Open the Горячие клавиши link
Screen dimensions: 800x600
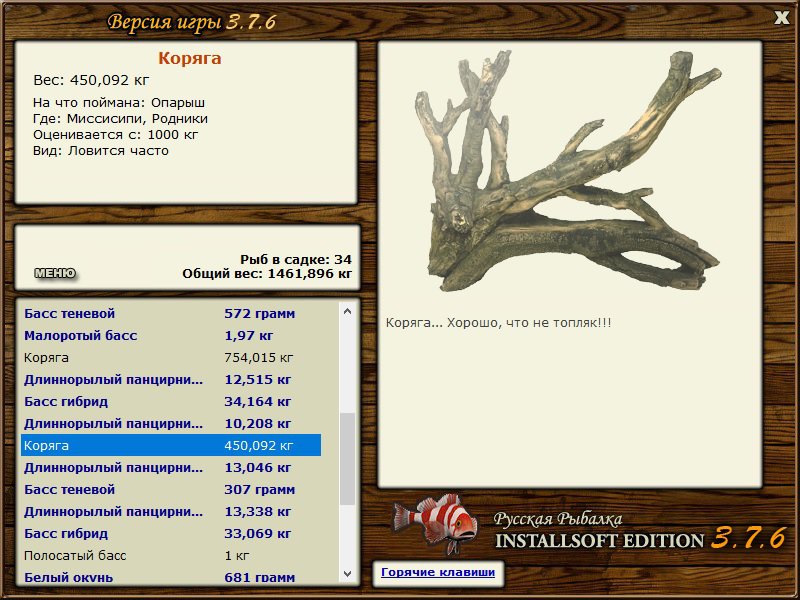438,572
